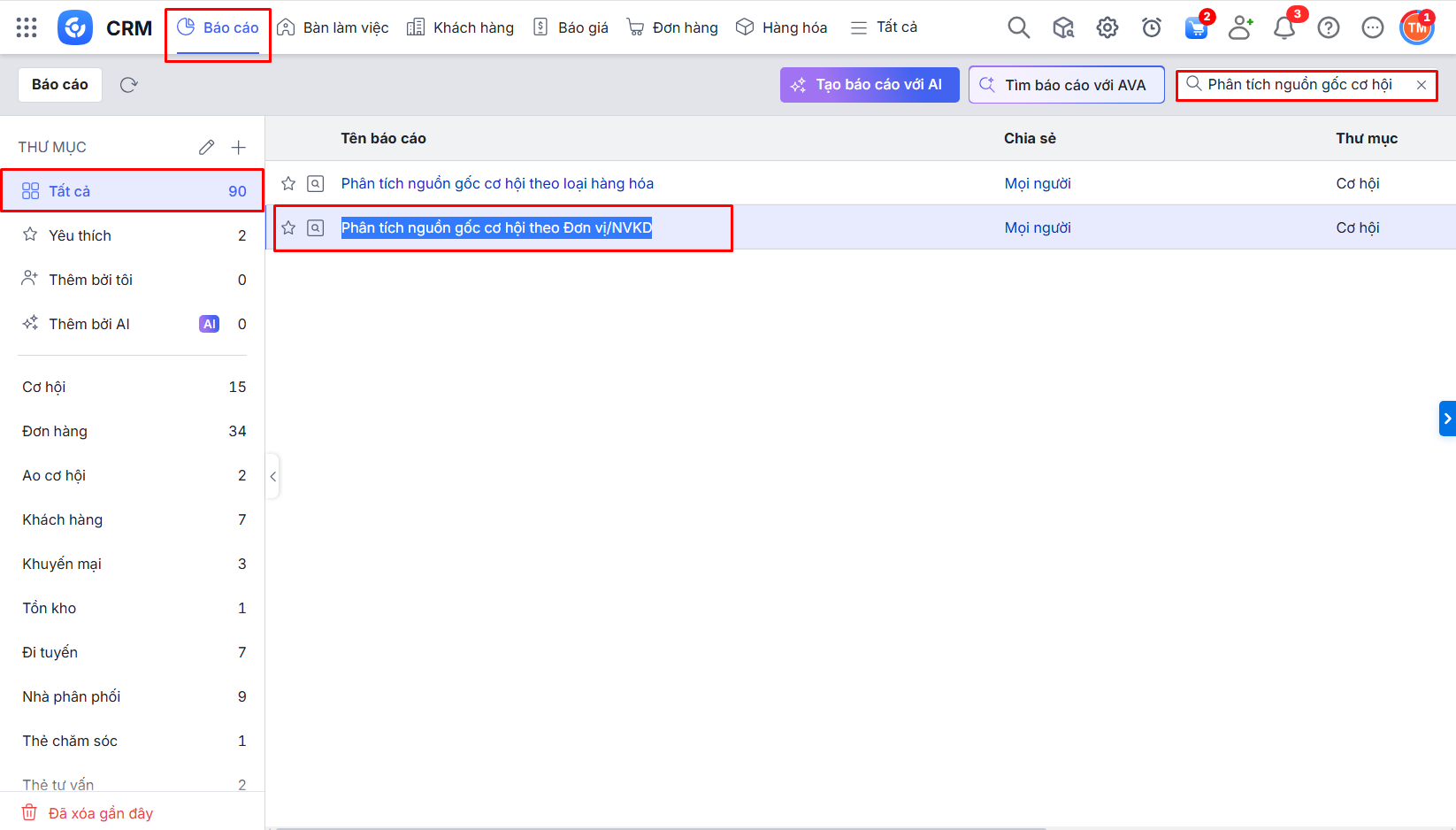1456x830 pixels.
Task: Open report 'Phân tích nguồn gốc cơ hội theo loại hàng hóa'
Action: point(497,183)
